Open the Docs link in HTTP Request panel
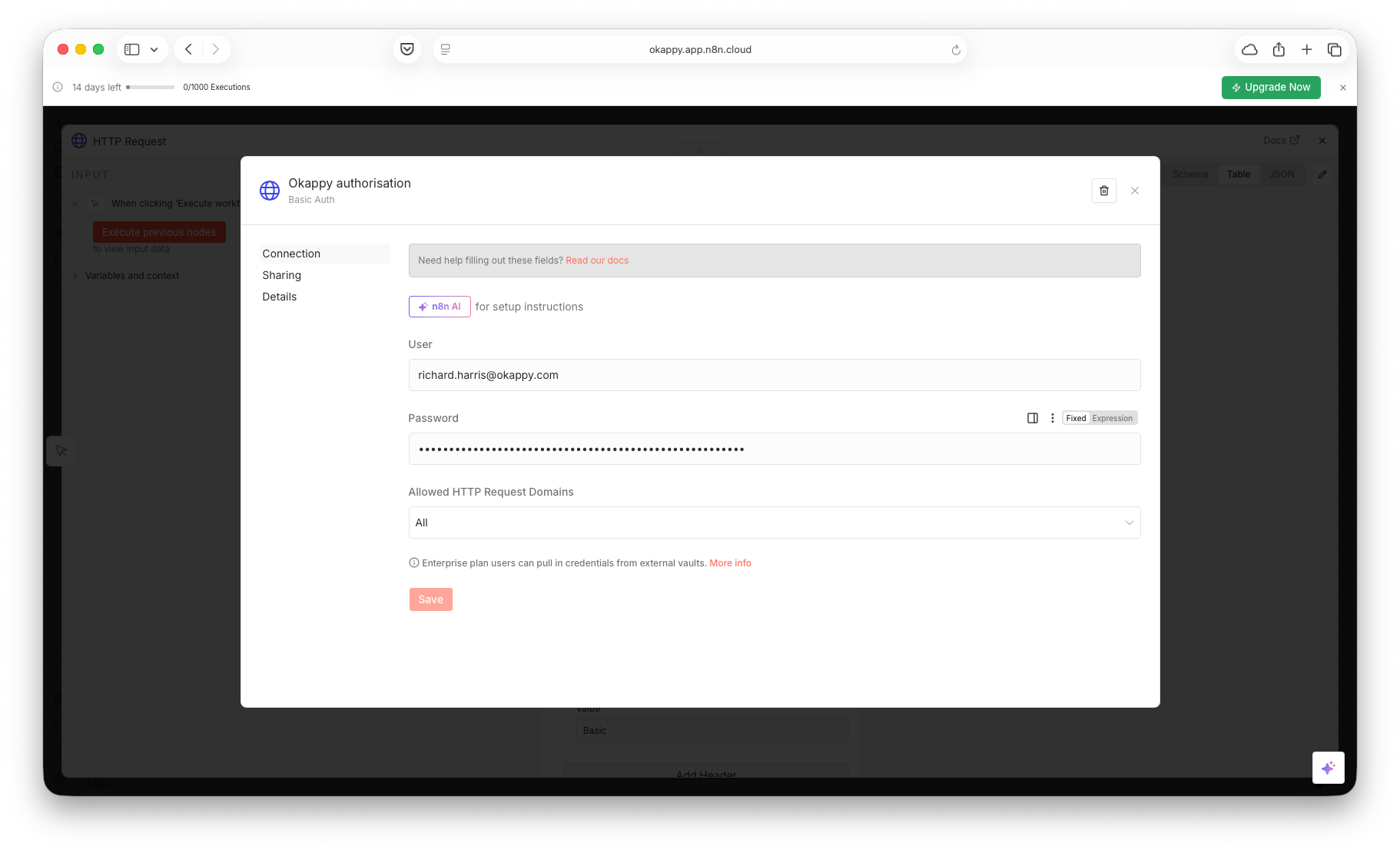 click(x=1281, y=141)
